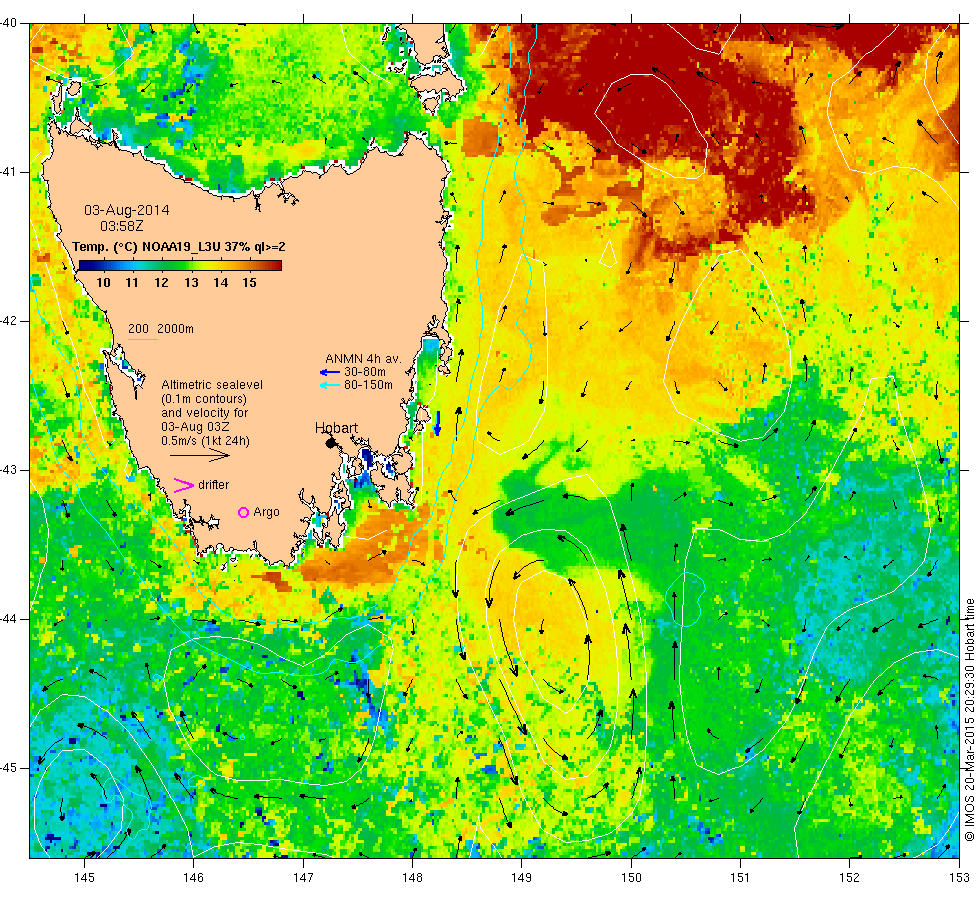Click longitude axis label 146

(x=194, y=878)
